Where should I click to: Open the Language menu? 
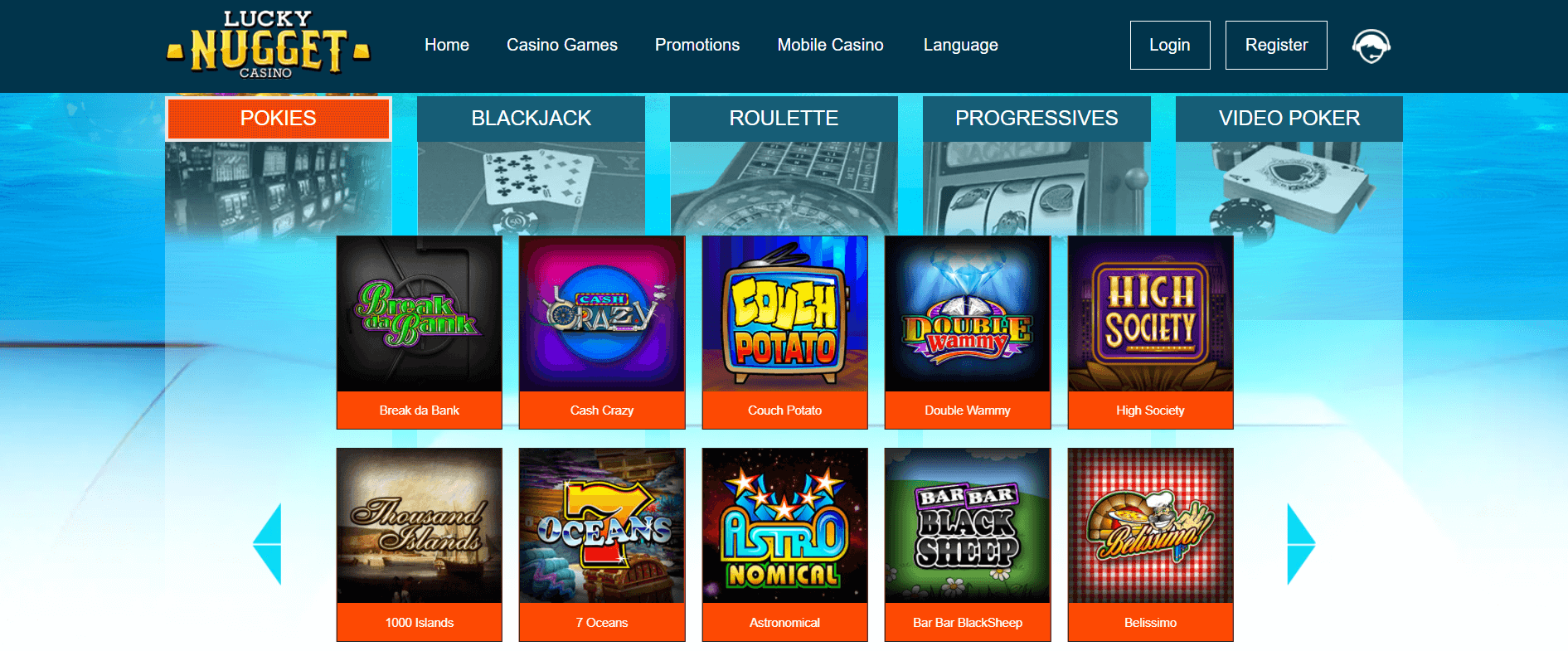click(x=960, y=45)
